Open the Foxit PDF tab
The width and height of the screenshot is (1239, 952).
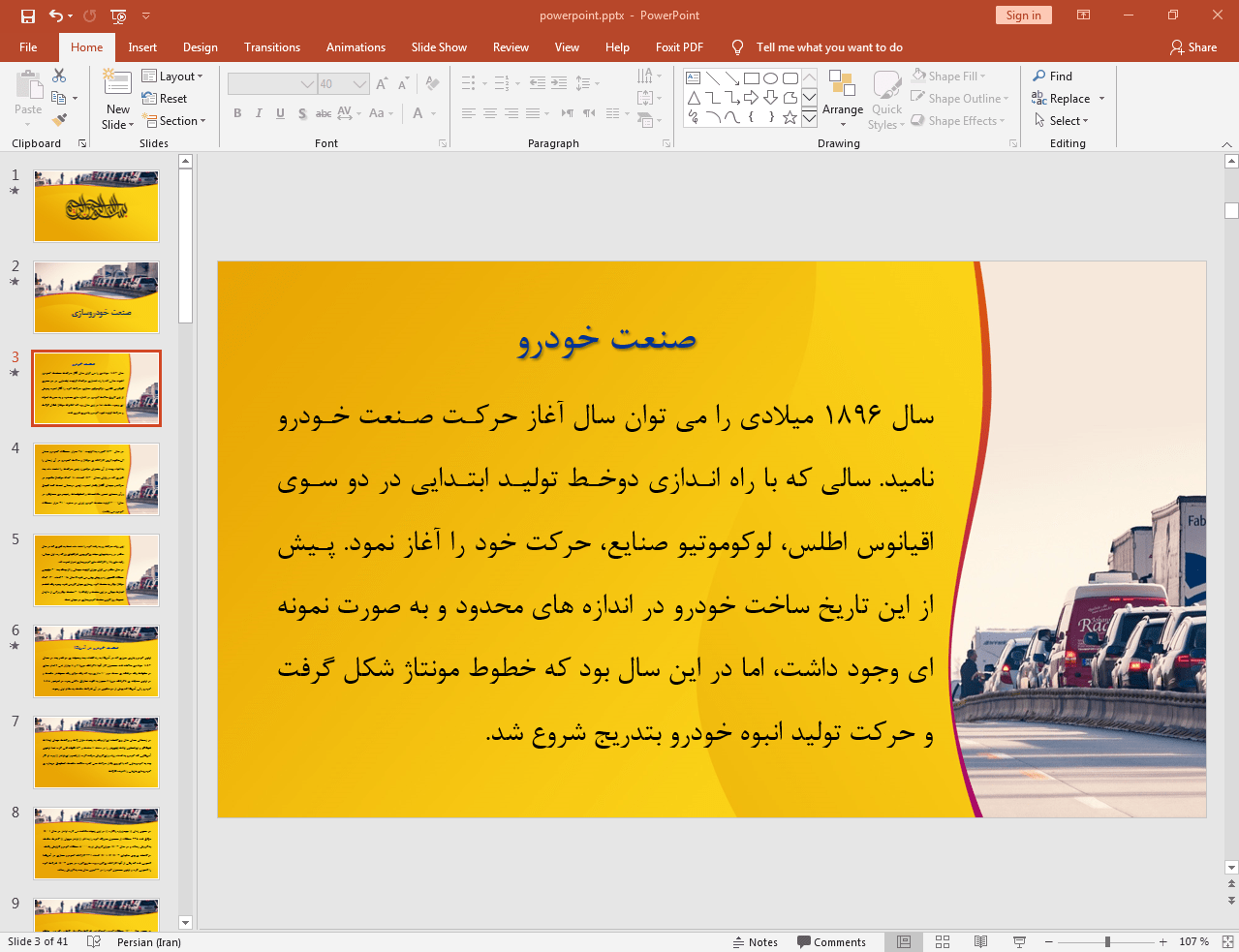pos(679,46)
